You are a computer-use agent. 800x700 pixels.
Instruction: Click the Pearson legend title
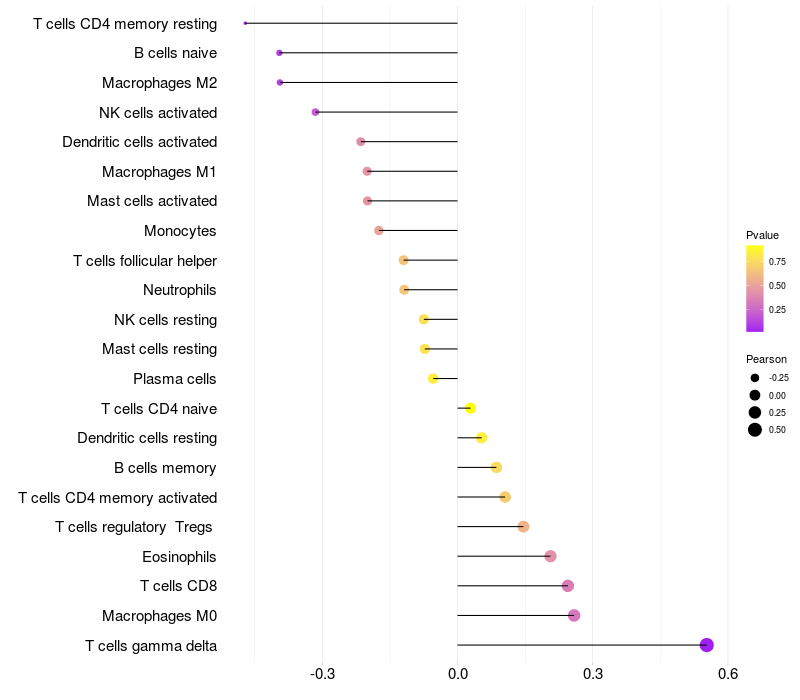(766, 359)
